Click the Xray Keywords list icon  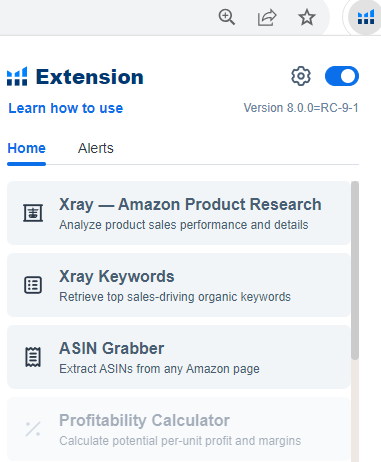pos(33,285)
